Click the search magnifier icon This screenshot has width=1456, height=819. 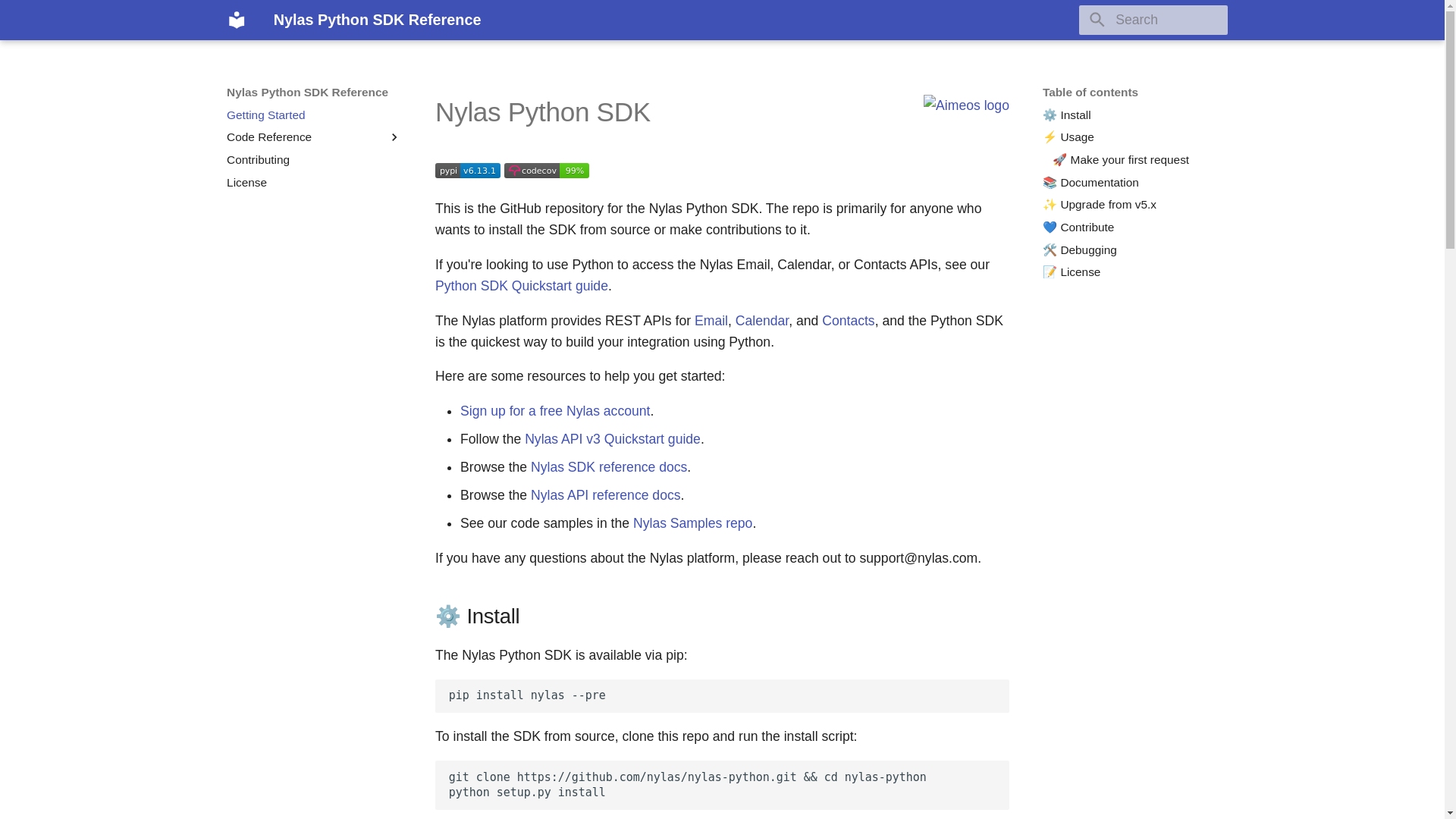[x=1097, y=20]
